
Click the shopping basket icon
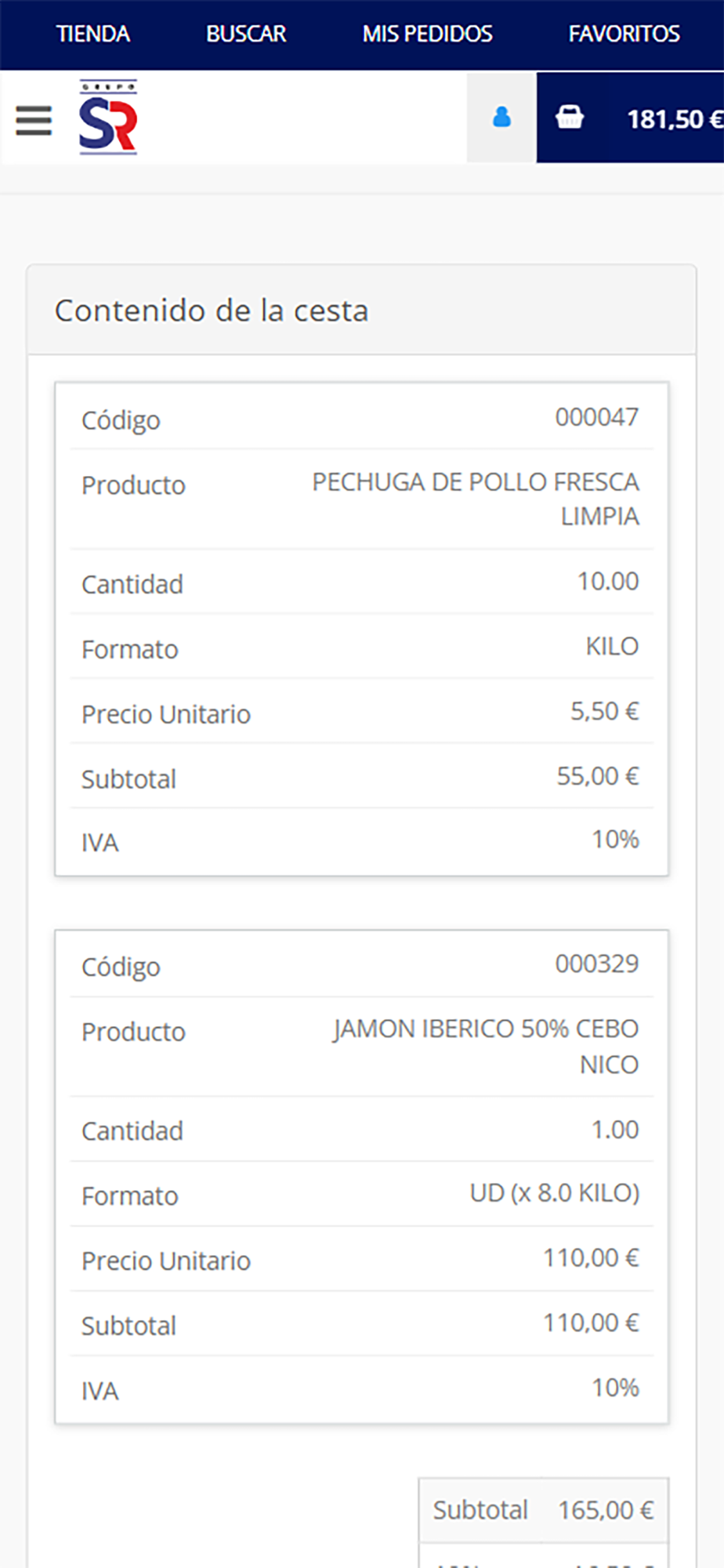pos(570,118)
